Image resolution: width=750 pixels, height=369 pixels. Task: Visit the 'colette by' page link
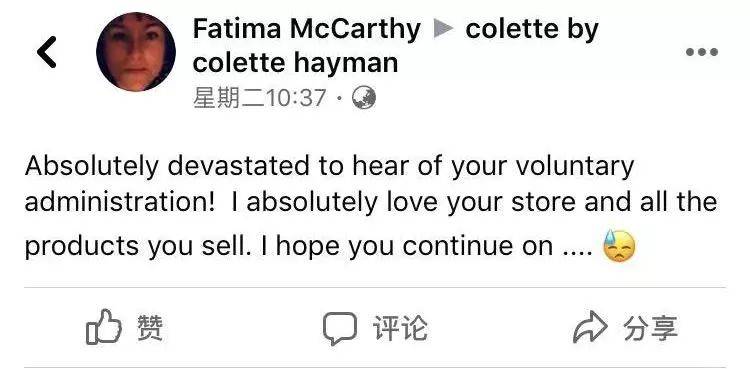(532, 29)
